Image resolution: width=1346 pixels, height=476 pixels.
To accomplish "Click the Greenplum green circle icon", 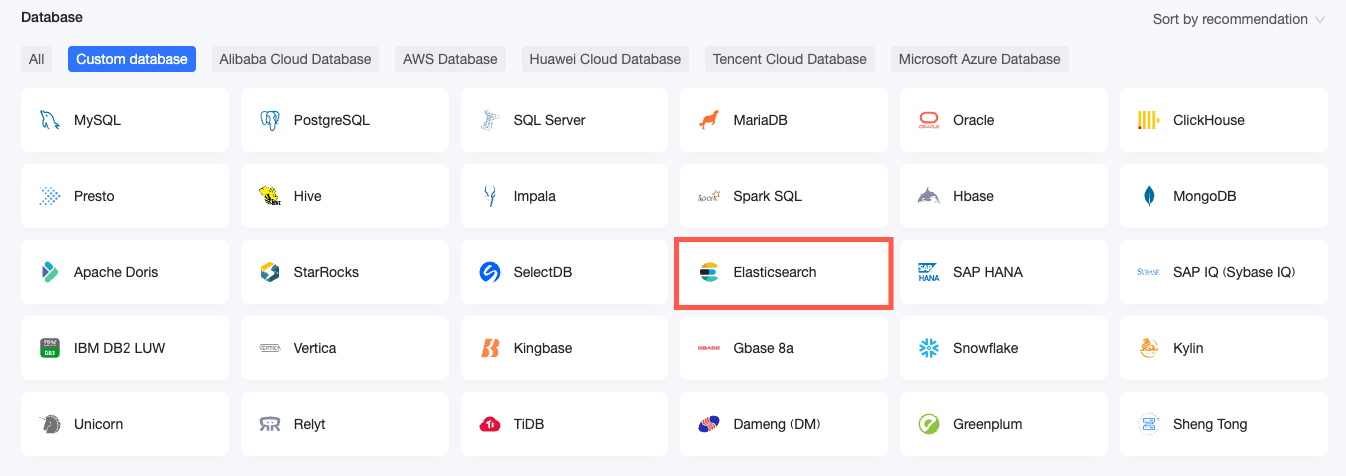I will 929,424.
